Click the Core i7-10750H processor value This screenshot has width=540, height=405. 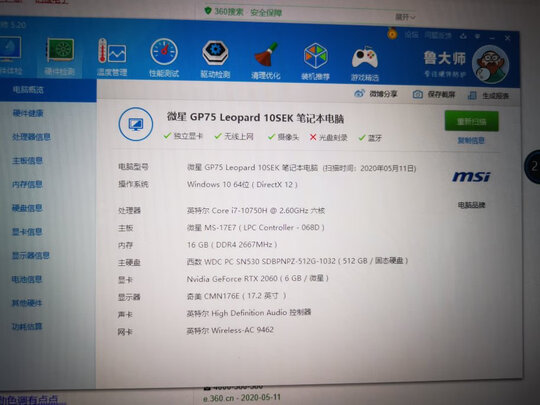click(256, 210)
